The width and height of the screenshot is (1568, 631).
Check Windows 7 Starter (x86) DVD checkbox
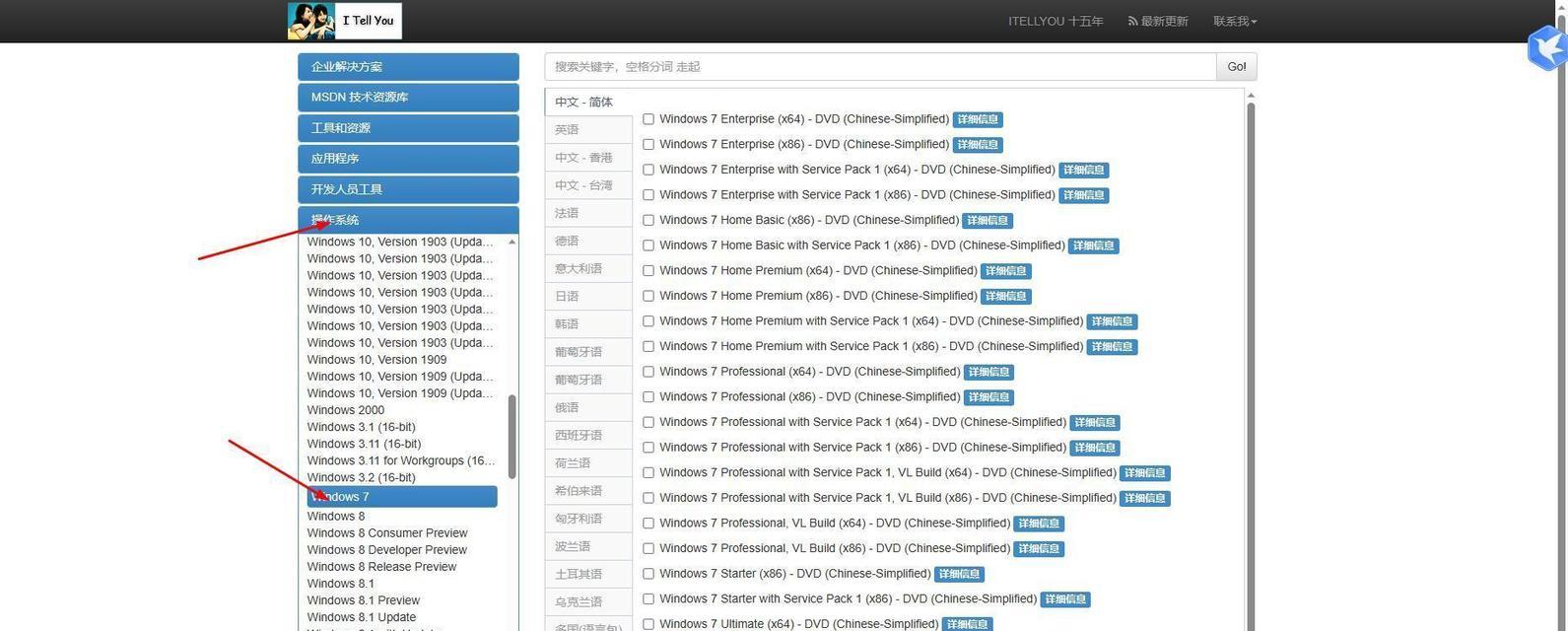[648, 573]
